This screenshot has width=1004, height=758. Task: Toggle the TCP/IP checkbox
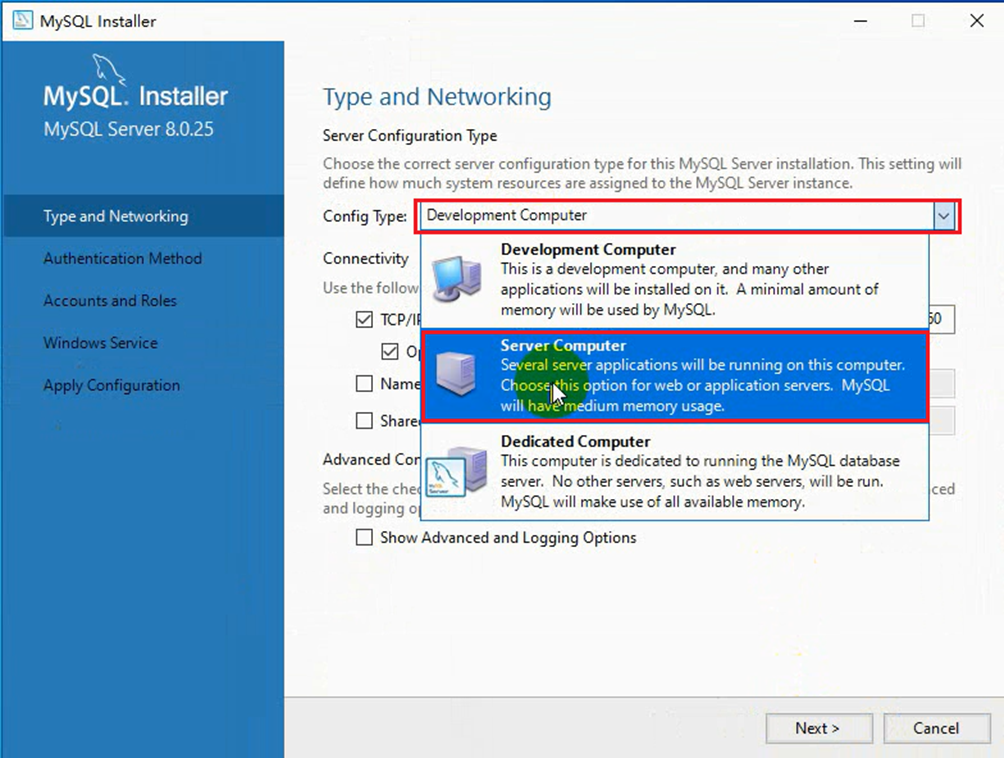tap(364, 319)
